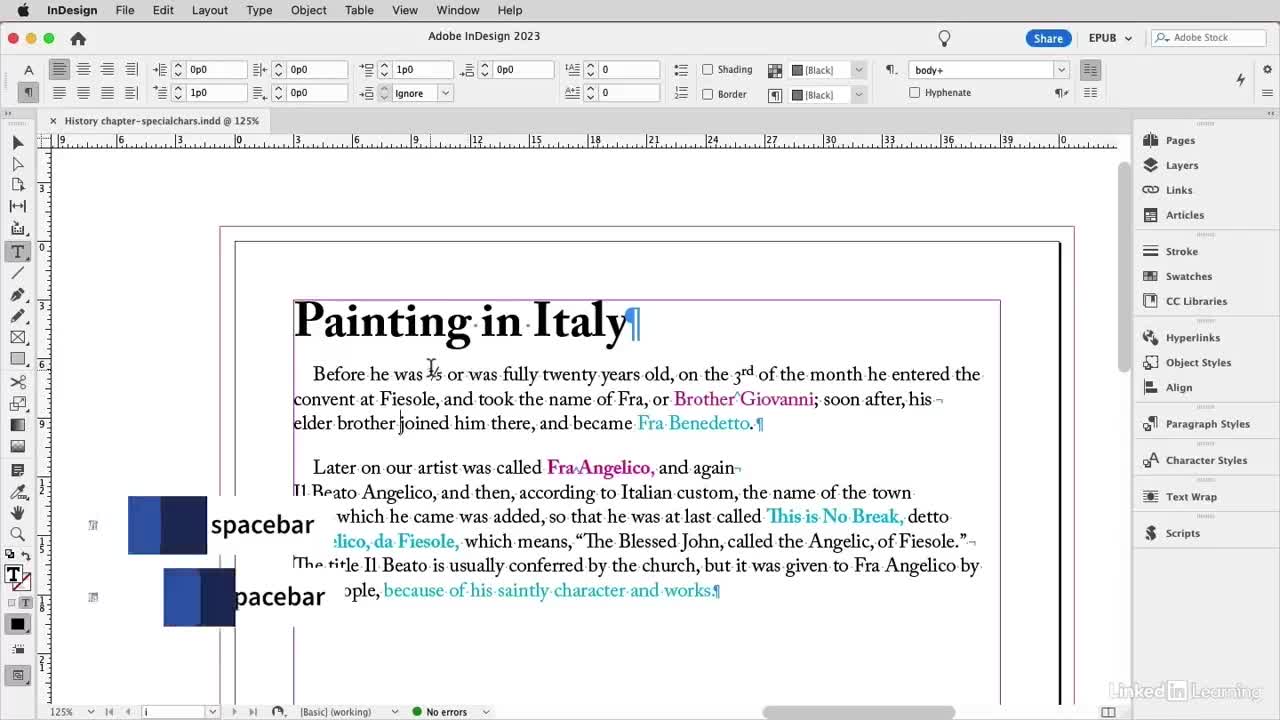Select the Scissors tool
The height and width of the screenshot is (720, 1280).
(17, 382)
